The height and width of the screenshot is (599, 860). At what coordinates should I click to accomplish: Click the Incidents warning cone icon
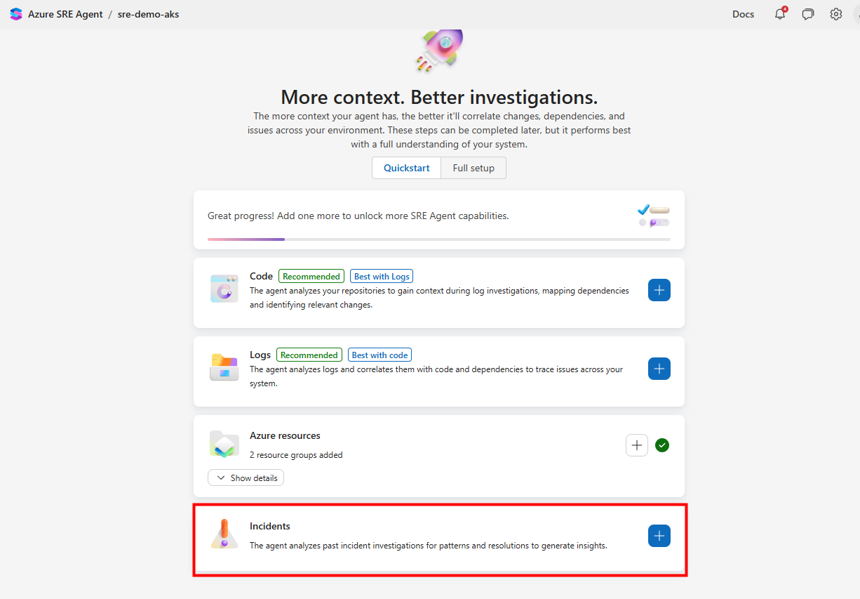point(224,534)
